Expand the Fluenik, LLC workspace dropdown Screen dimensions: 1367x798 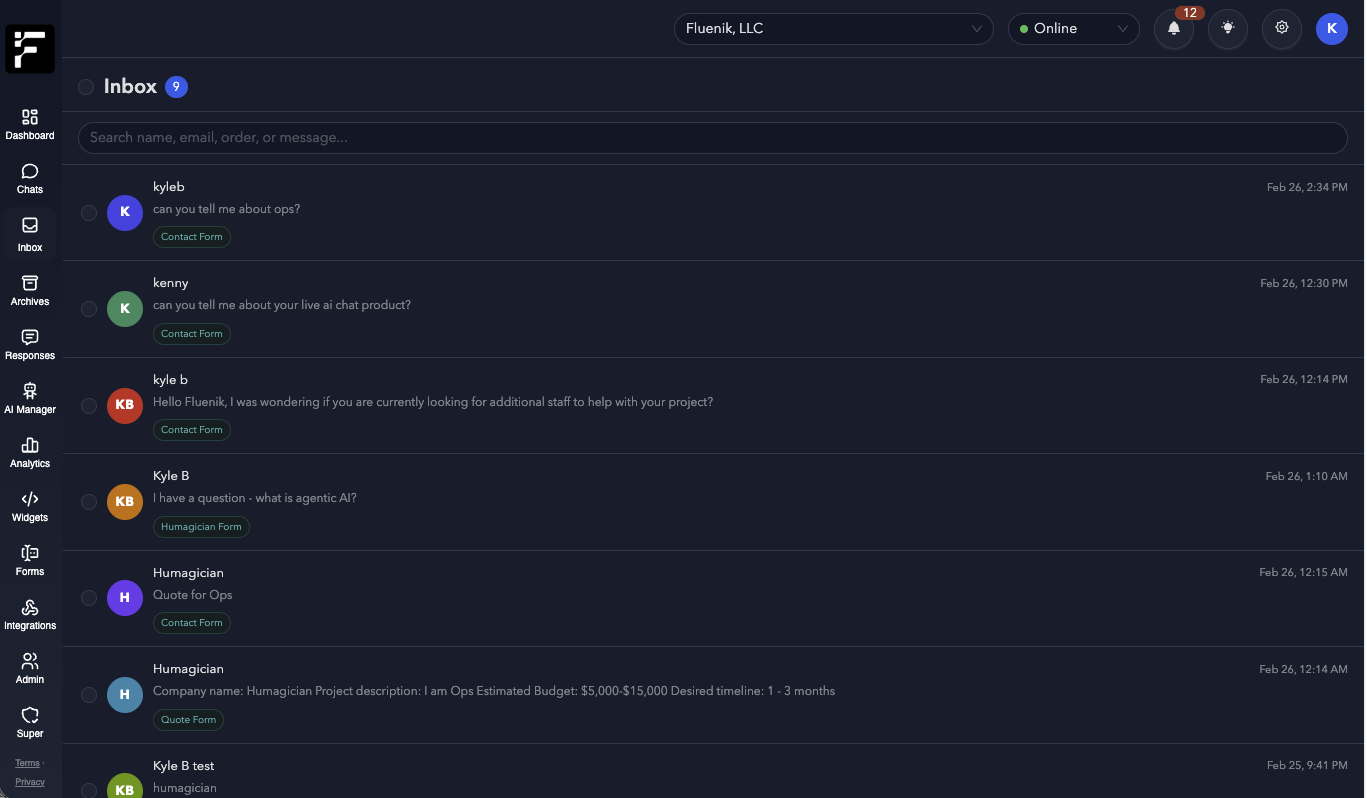pyautogui.click(x=833, y=29)
